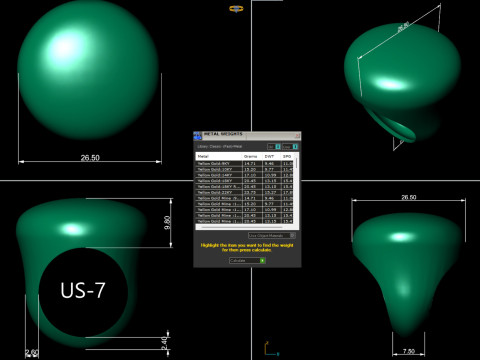Click the green arrow beside Calculate
Screen dimensions: 480x360
[262, 260]
